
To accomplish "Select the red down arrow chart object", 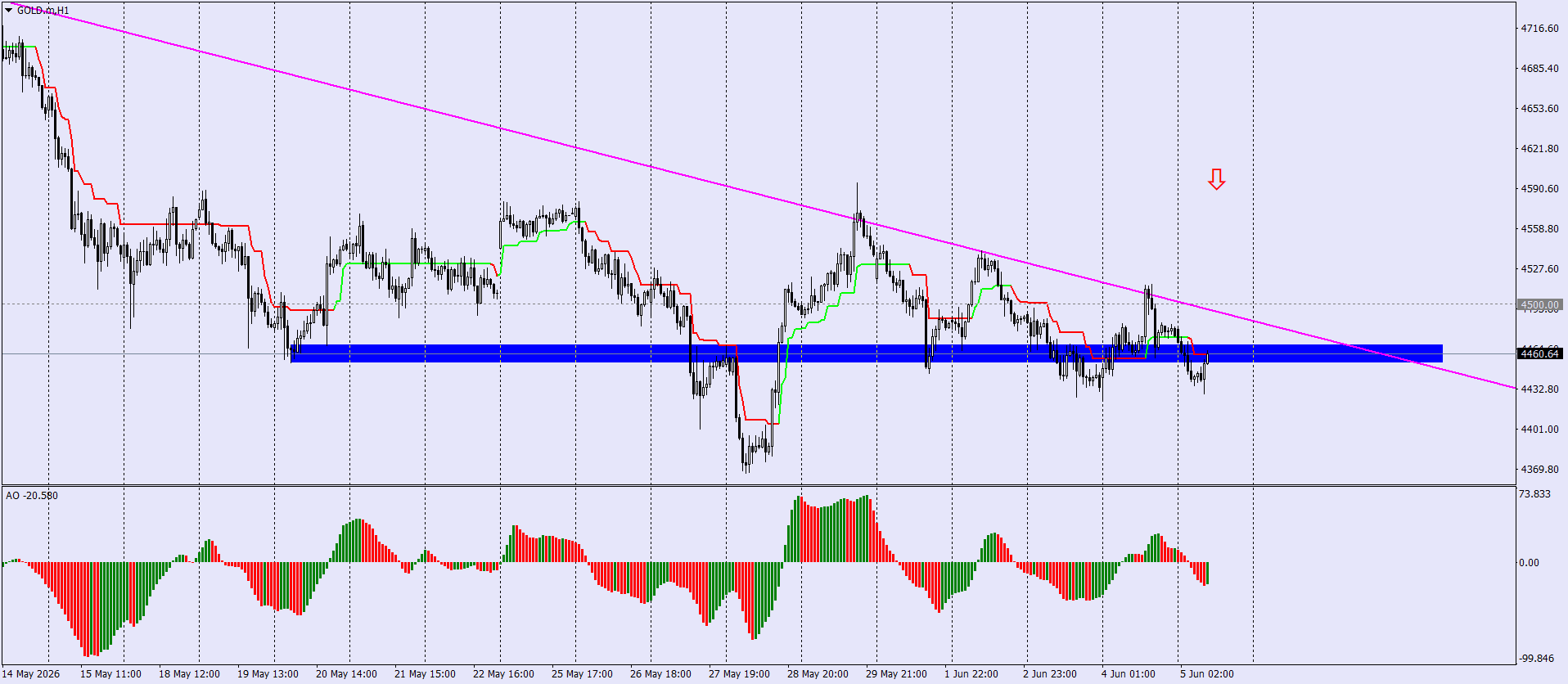I will pos(1217,179).
